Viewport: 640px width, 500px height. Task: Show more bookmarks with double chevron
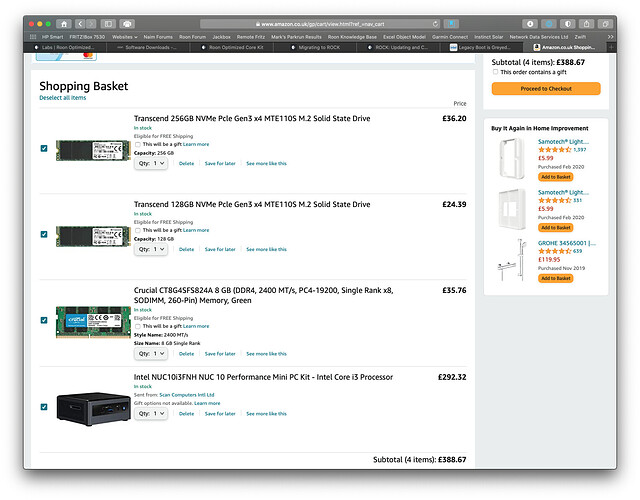coord(610,37)
